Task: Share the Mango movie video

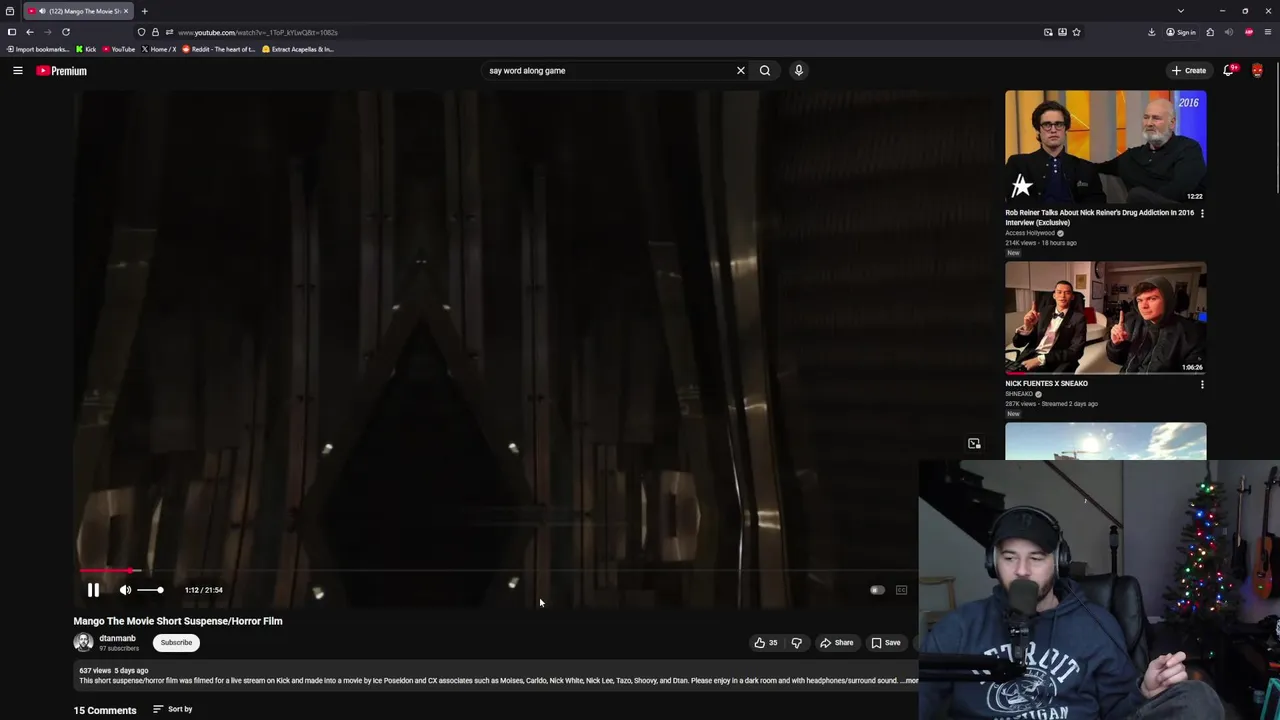Action: click(837, 643)
